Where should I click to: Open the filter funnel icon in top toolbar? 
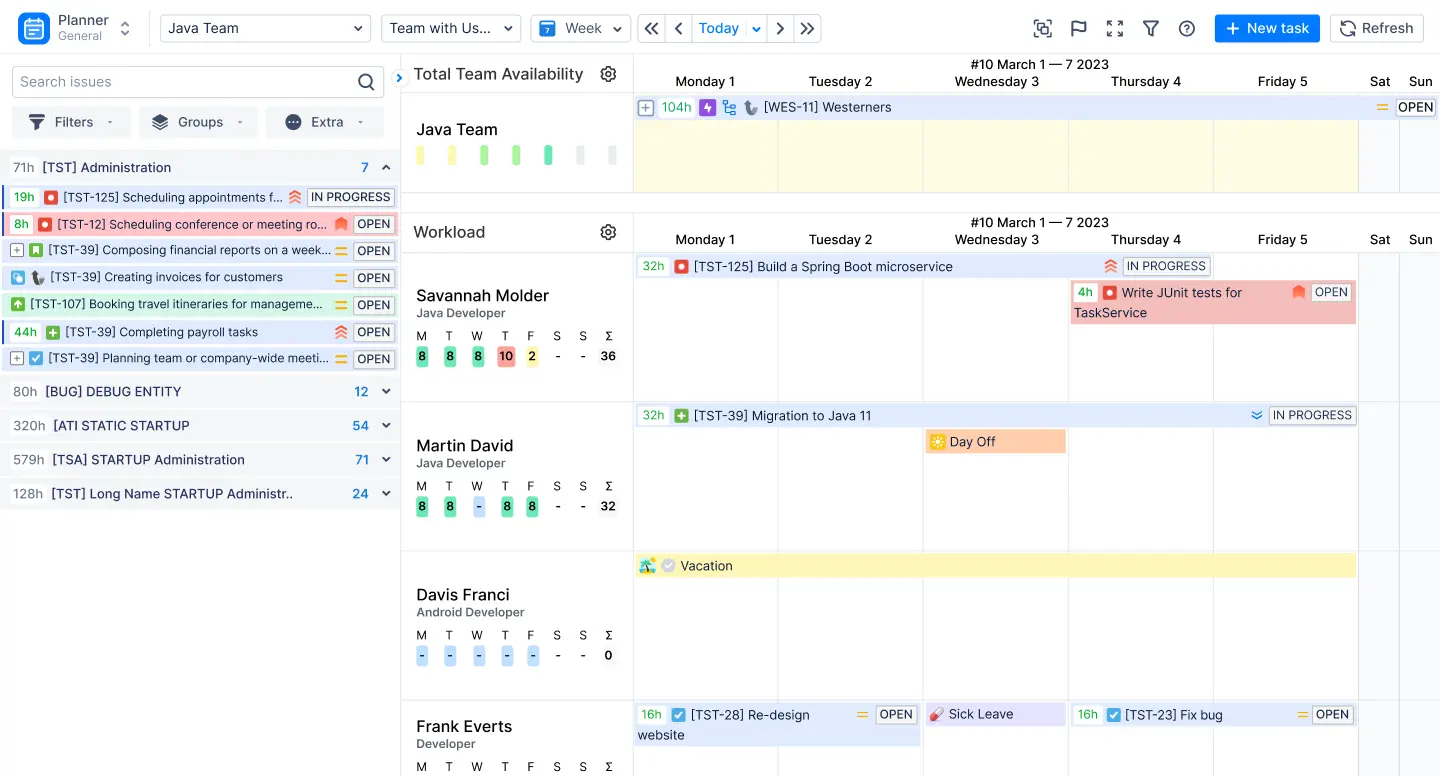(x=1151, y=29)
